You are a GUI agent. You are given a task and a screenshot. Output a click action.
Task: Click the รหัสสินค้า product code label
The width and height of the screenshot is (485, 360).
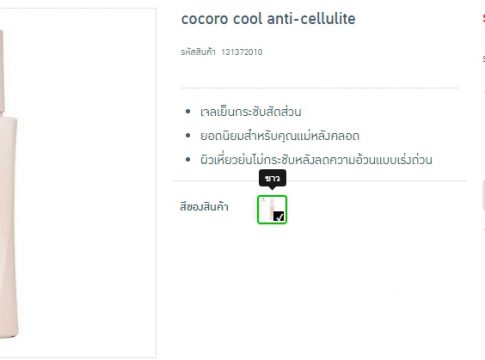pos(198,52)
